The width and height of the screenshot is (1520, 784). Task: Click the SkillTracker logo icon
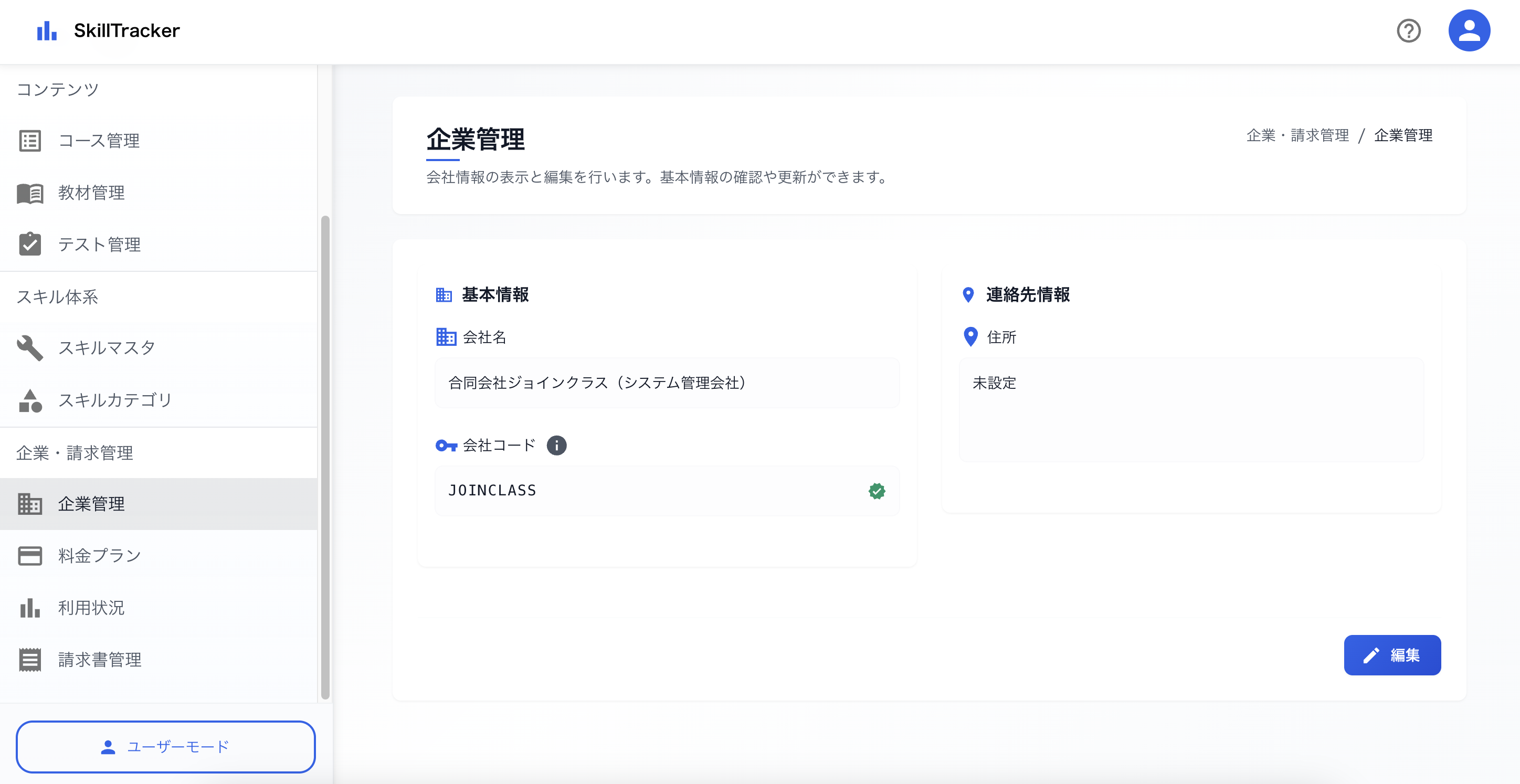(x=47, y=30)
